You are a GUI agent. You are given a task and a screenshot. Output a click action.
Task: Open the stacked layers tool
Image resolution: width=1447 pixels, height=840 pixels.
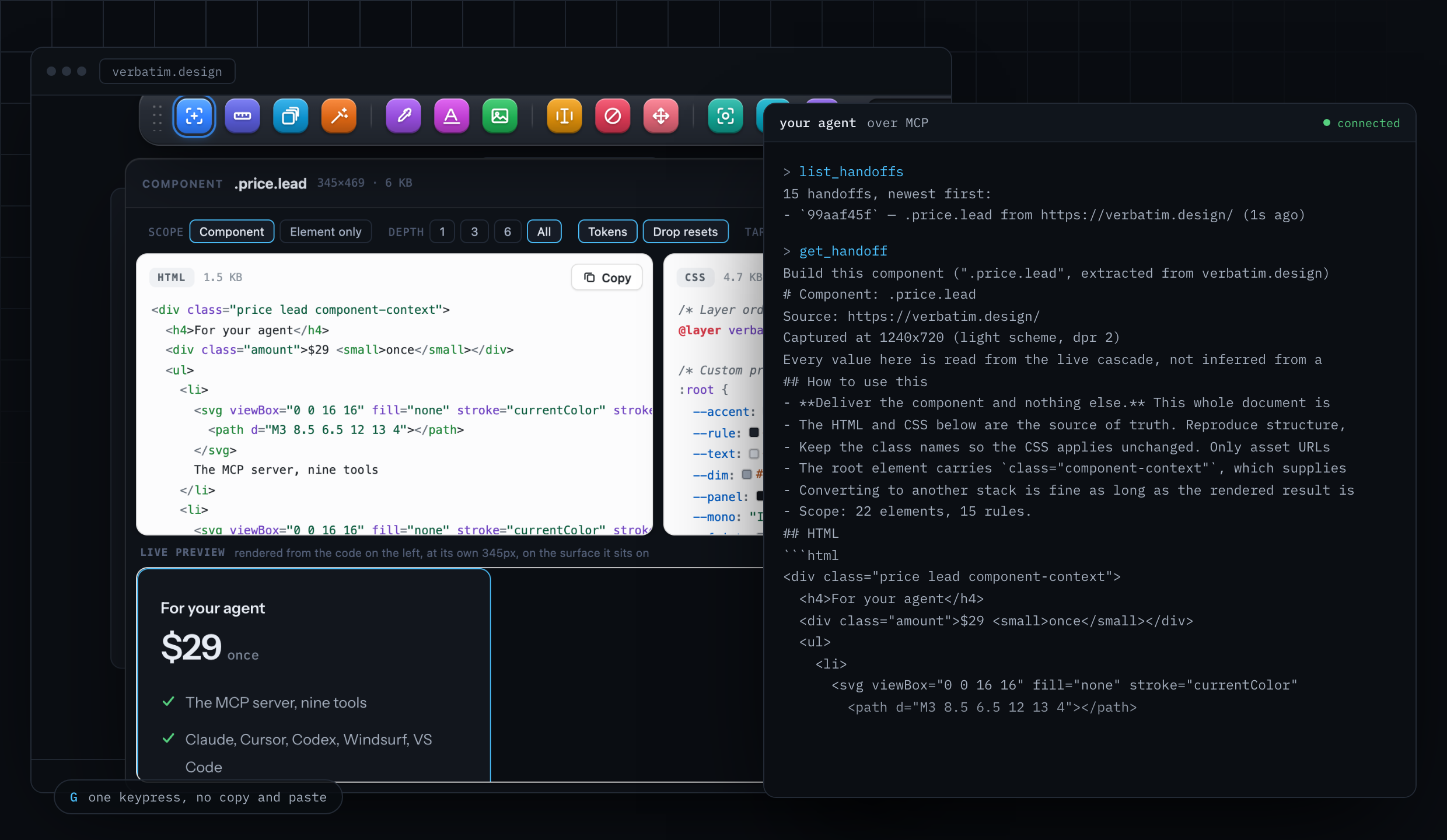291,116
